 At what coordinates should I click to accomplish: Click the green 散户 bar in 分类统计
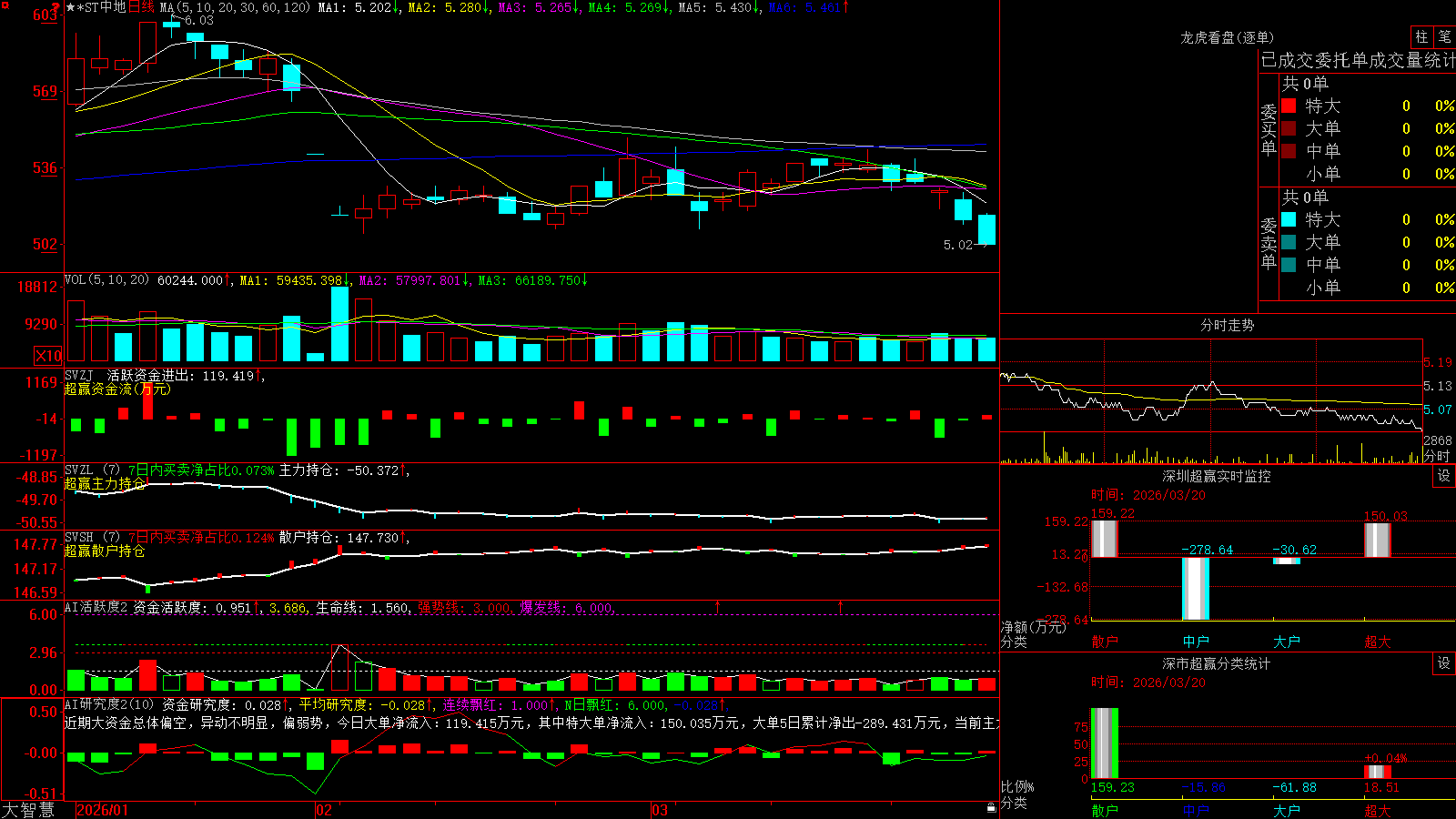tap(1105, 743)
